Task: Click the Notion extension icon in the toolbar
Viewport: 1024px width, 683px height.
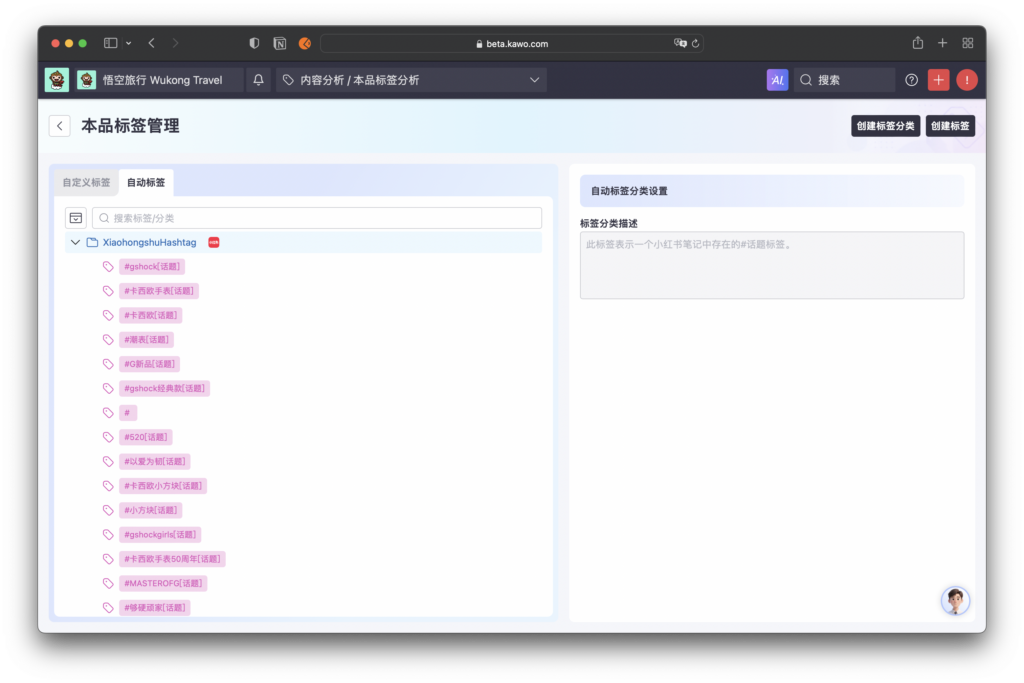Action: click(x=280, y=44)
